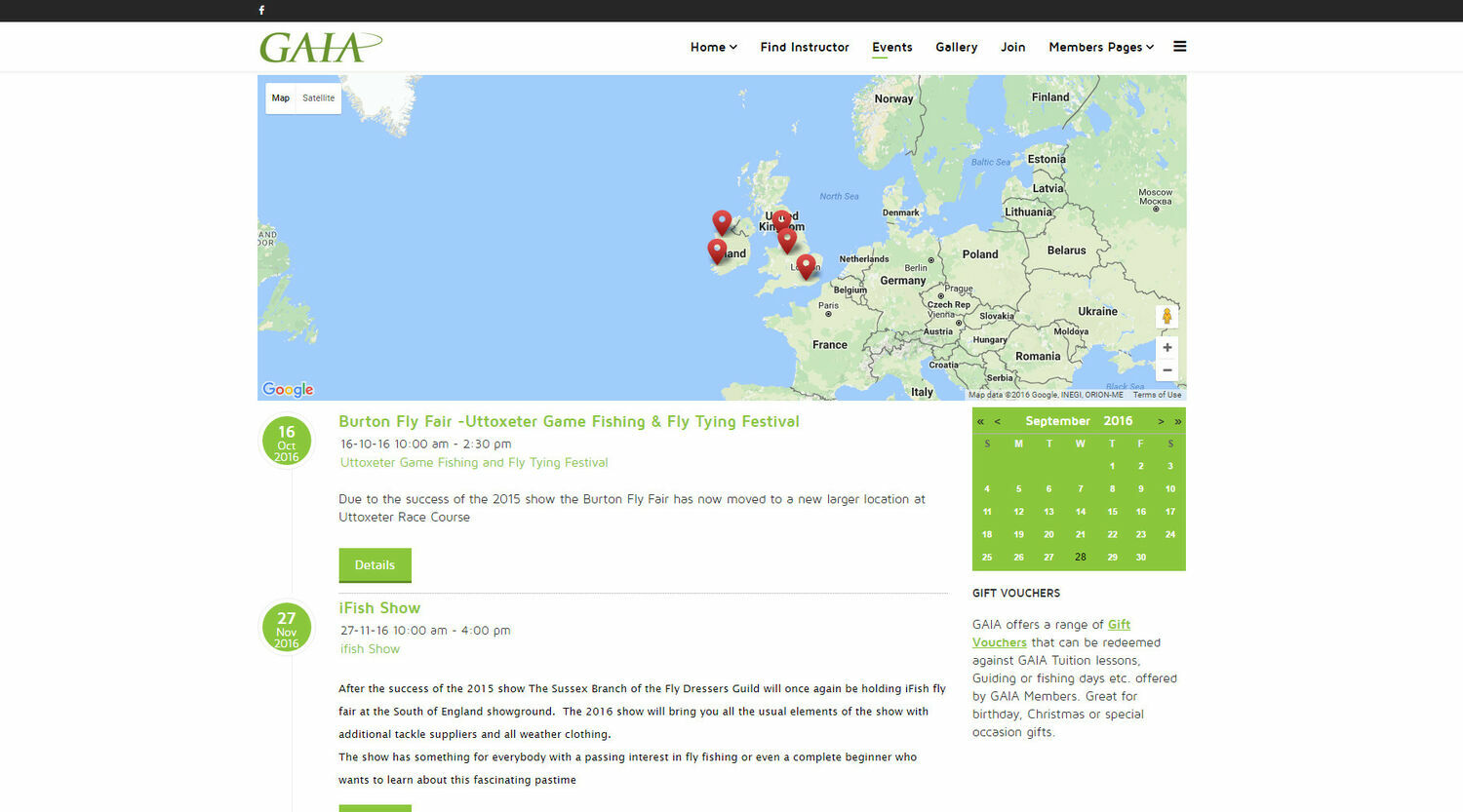This screenshot has width=1463, height=812.
Task: Select the northernmost marker in England
Action: click(x=781, y=220)
